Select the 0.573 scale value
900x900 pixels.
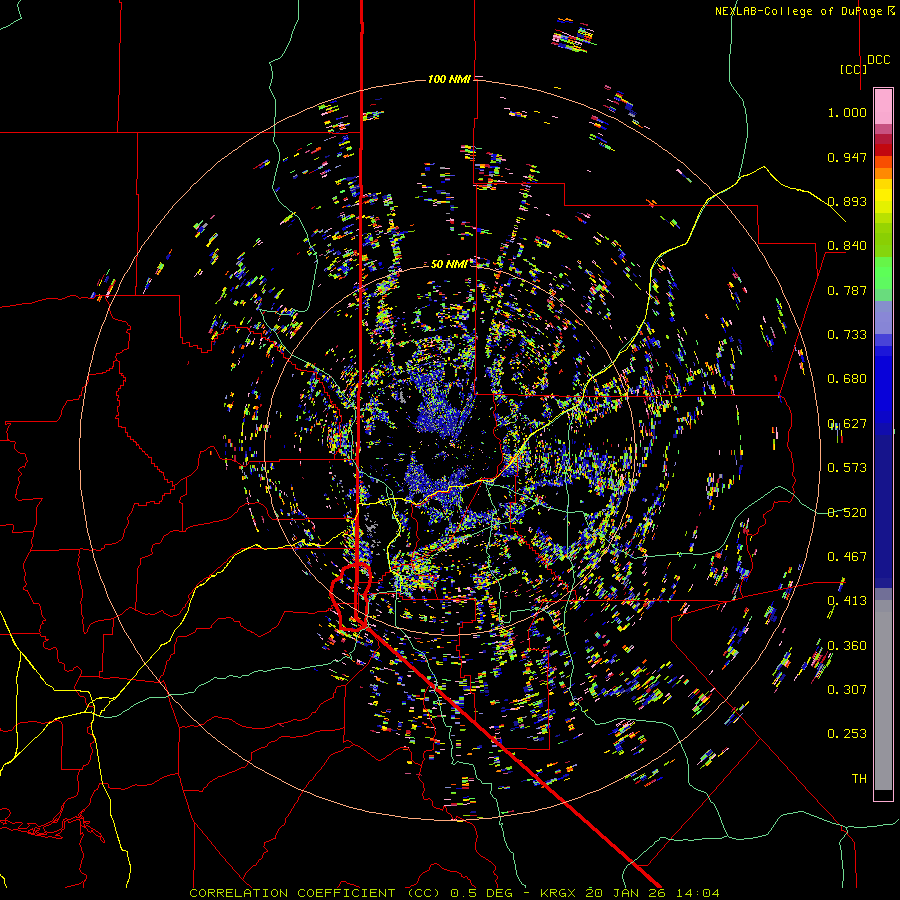coord(847,468)
